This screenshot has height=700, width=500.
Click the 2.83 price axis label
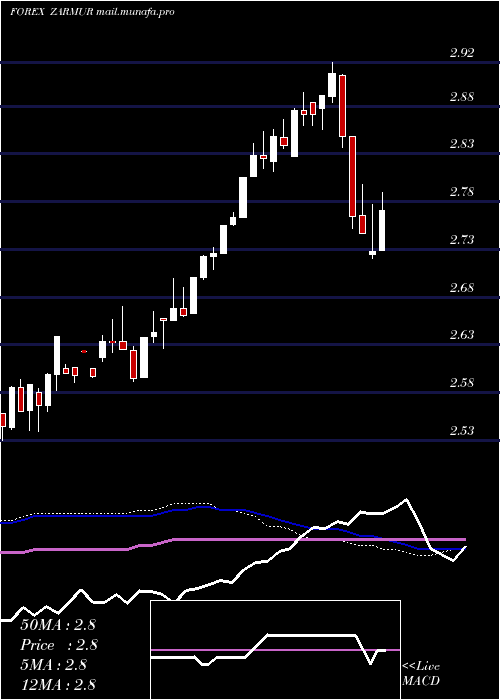coord(462,143)
